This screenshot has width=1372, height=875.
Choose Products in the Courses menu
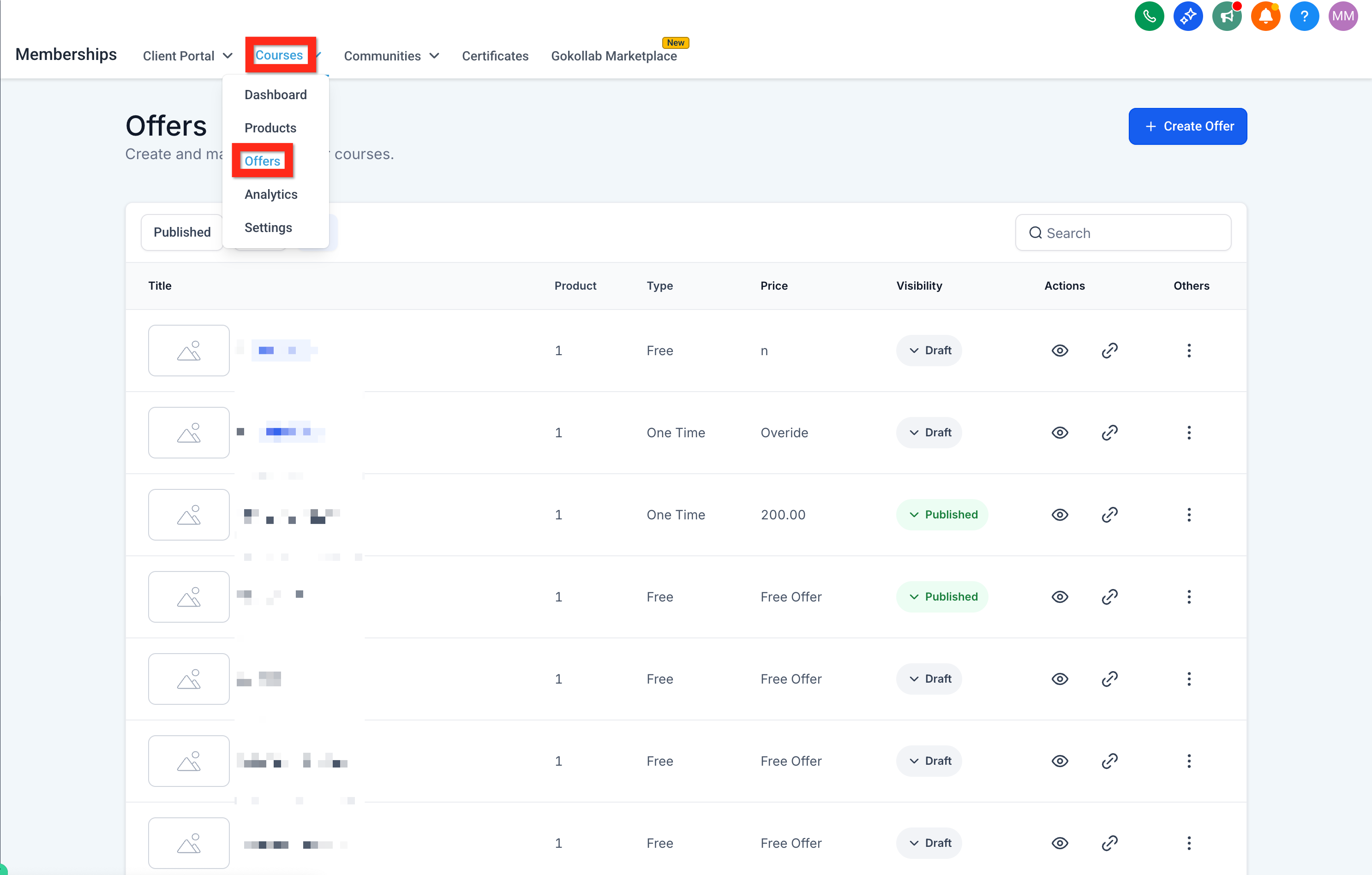coord(270,128)
